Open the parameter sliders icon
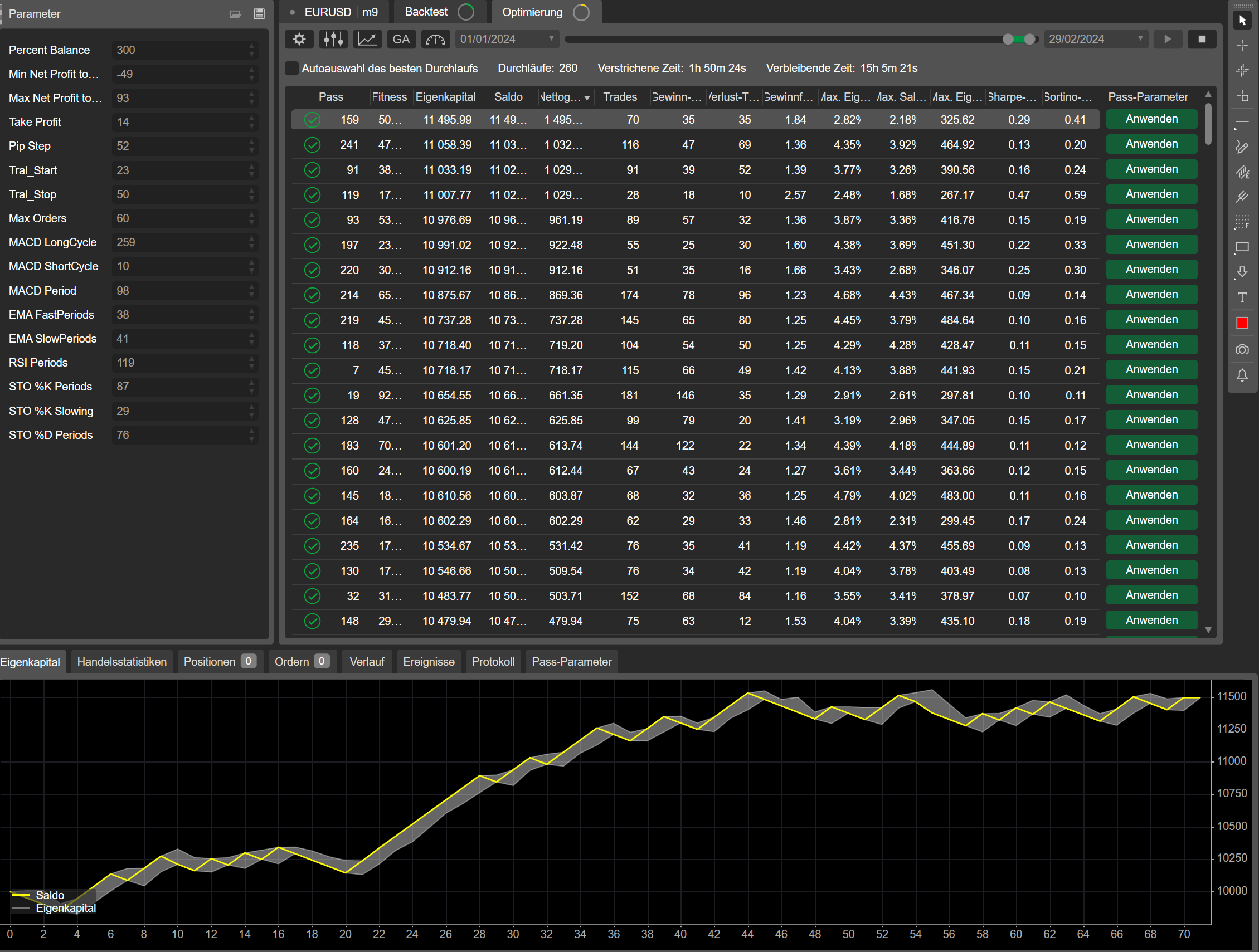The height and width of the screenshot is (952, 1259). [333, 39]
